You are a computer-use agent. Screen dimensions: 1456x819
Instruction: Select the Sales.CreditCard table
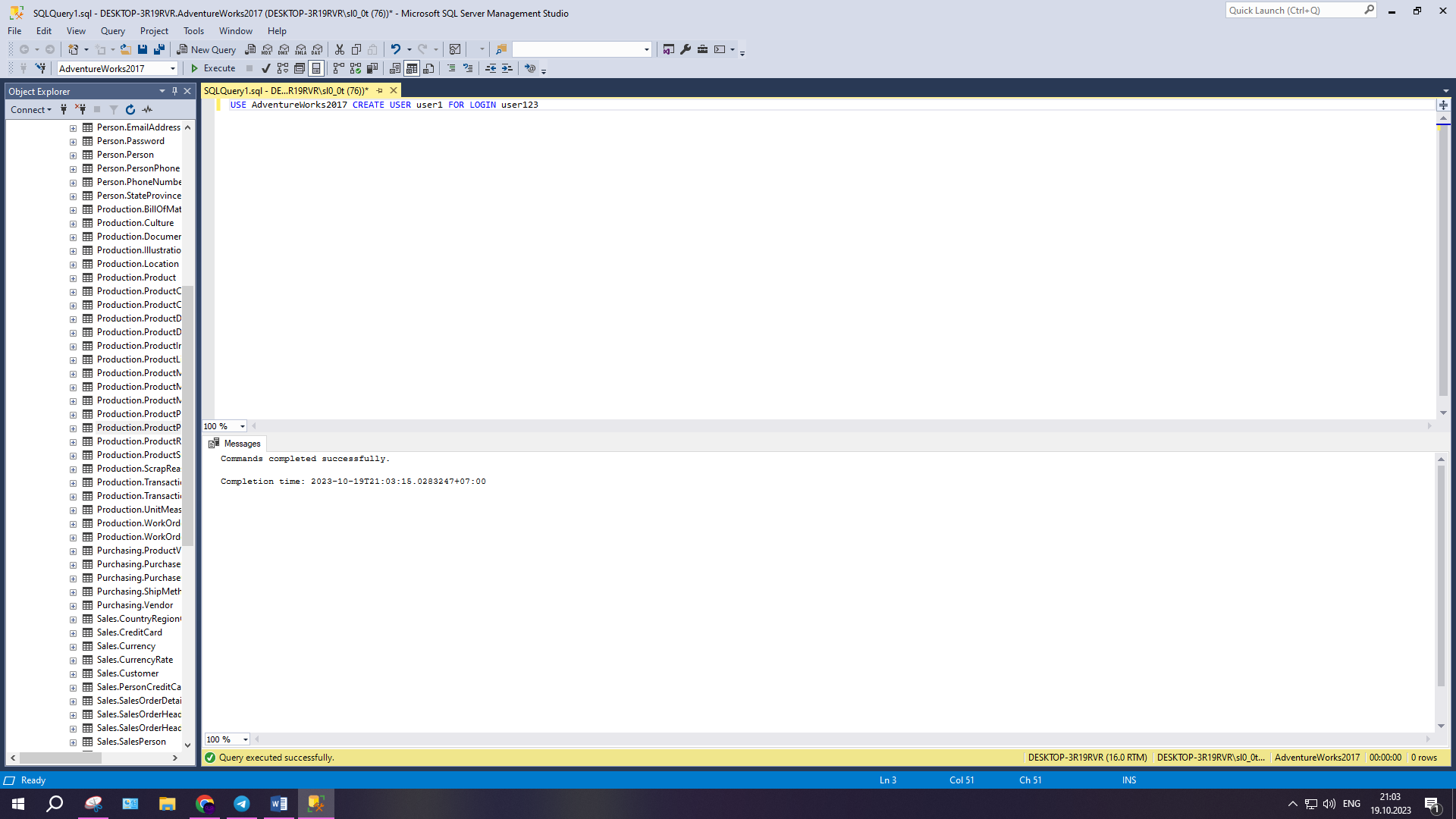tap(130, 632)
